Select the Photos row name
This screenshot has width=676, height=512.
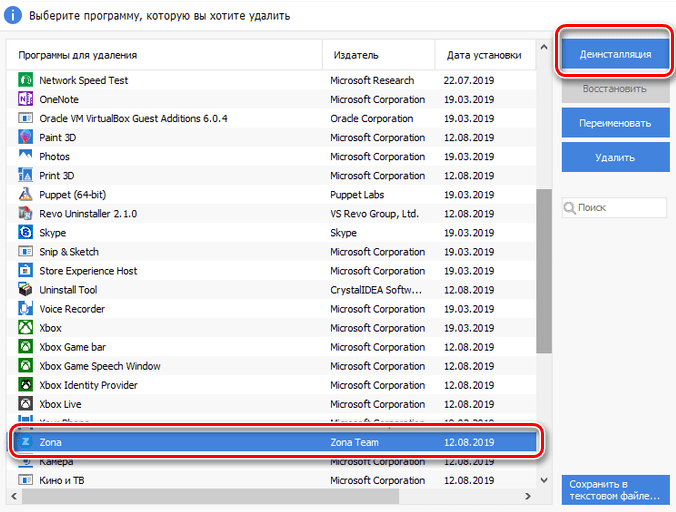point(54,156)
